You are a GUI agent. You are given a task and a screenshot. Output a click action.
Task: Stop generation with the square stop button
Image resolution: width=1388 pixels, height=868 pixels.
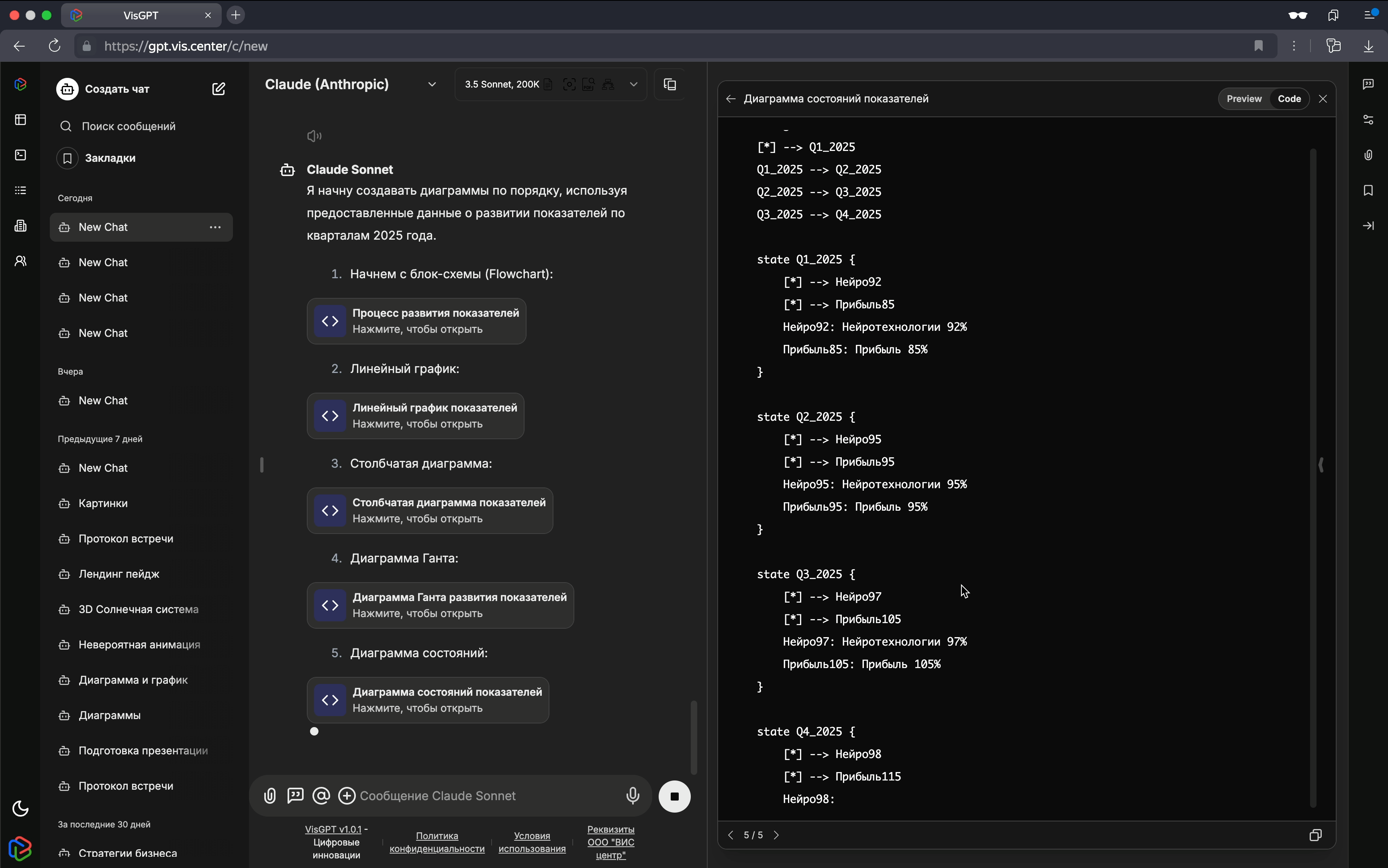[675, 796]
